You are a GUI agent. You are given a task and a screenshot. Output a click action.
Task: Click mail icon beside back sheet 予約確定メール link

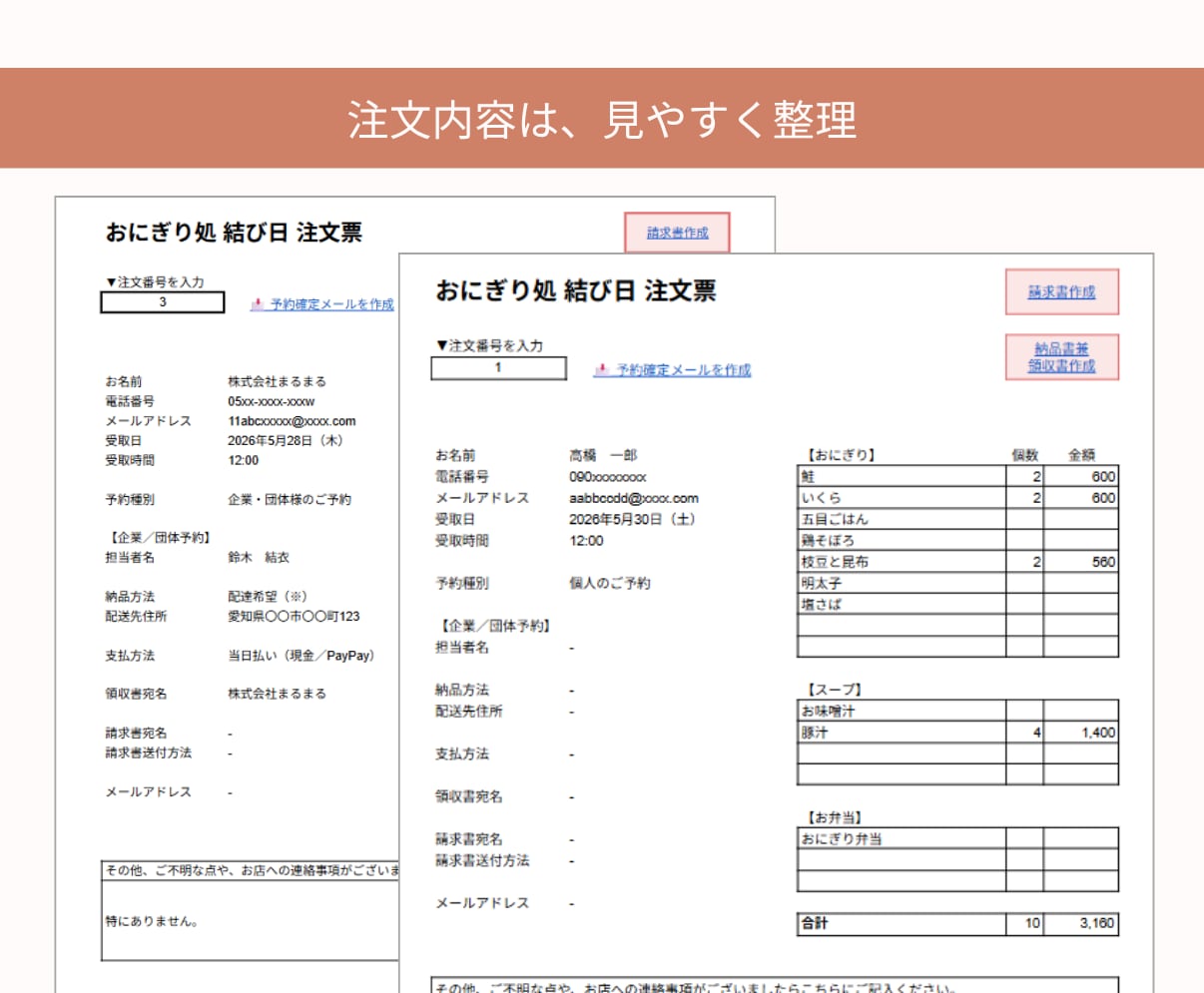click(x=257, y=304)
